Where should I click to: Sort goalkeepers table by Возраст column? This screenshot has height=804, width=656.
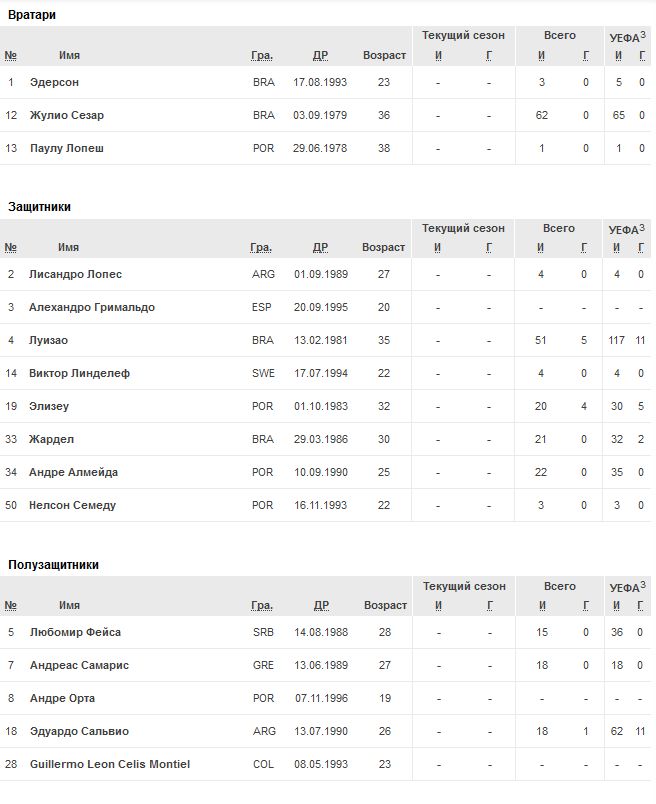tap(384, 55)
